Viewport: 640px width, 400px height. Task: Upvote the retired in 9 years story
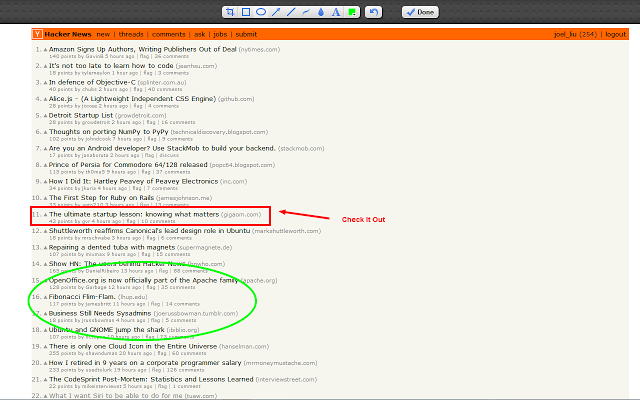coord(45,363)
